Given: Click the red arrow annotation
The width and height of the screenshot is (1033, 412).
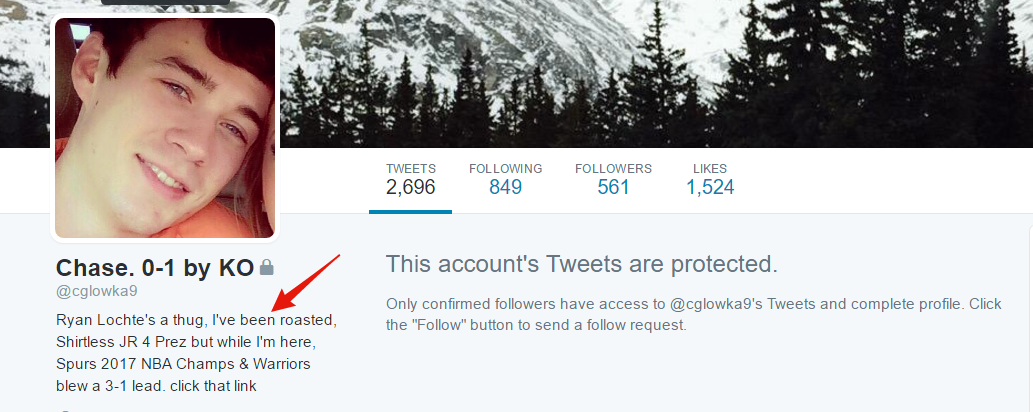Looking at the screenshot, I should 305,283.
